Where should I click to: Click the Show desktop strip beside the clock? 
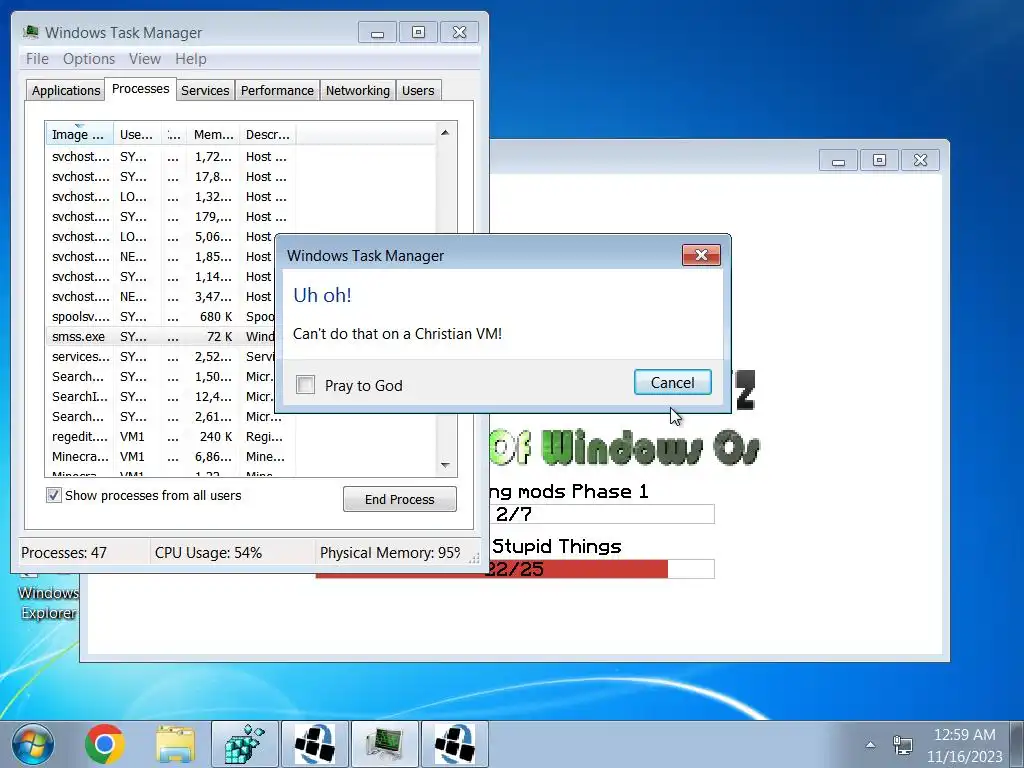pos(1016,744)
